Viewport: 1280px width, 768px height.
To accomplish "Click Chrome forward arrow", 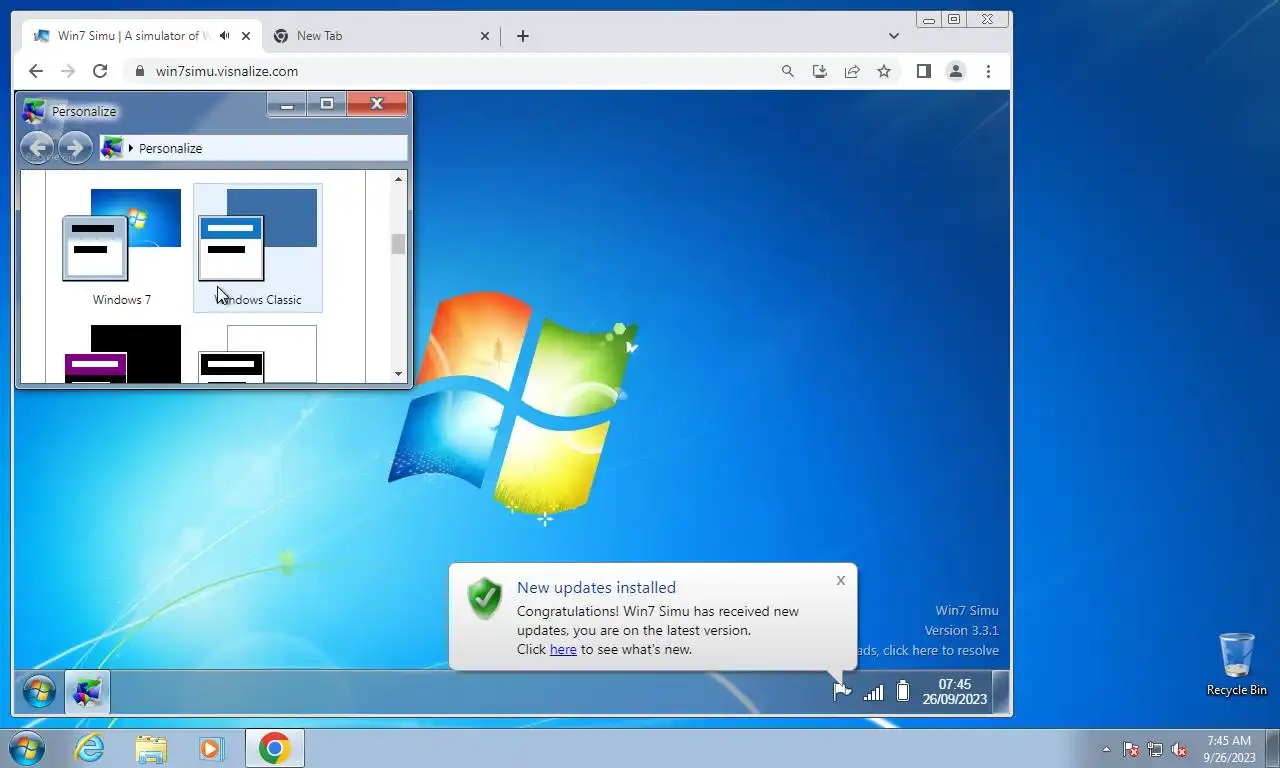I will (x=68, y=71).
